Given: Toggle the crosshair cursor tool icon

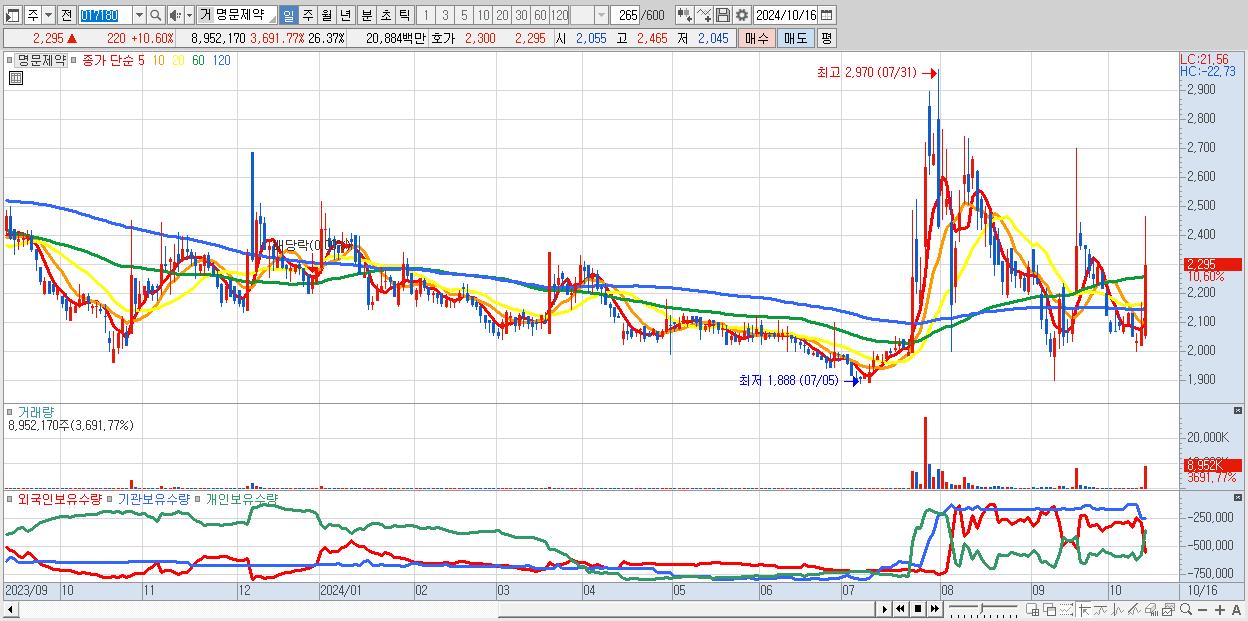Looking at the screenshot, I should pyautogui.click(x=1085, y=610).
